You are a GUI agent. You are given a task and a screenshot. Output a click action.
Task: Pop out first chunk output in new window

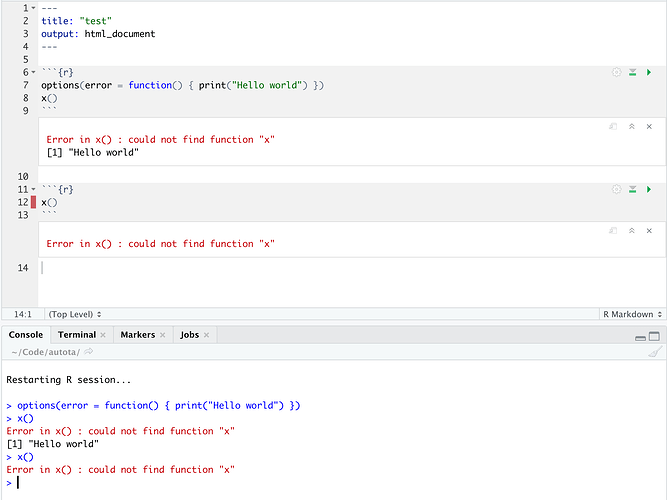(x=613, y=126)
